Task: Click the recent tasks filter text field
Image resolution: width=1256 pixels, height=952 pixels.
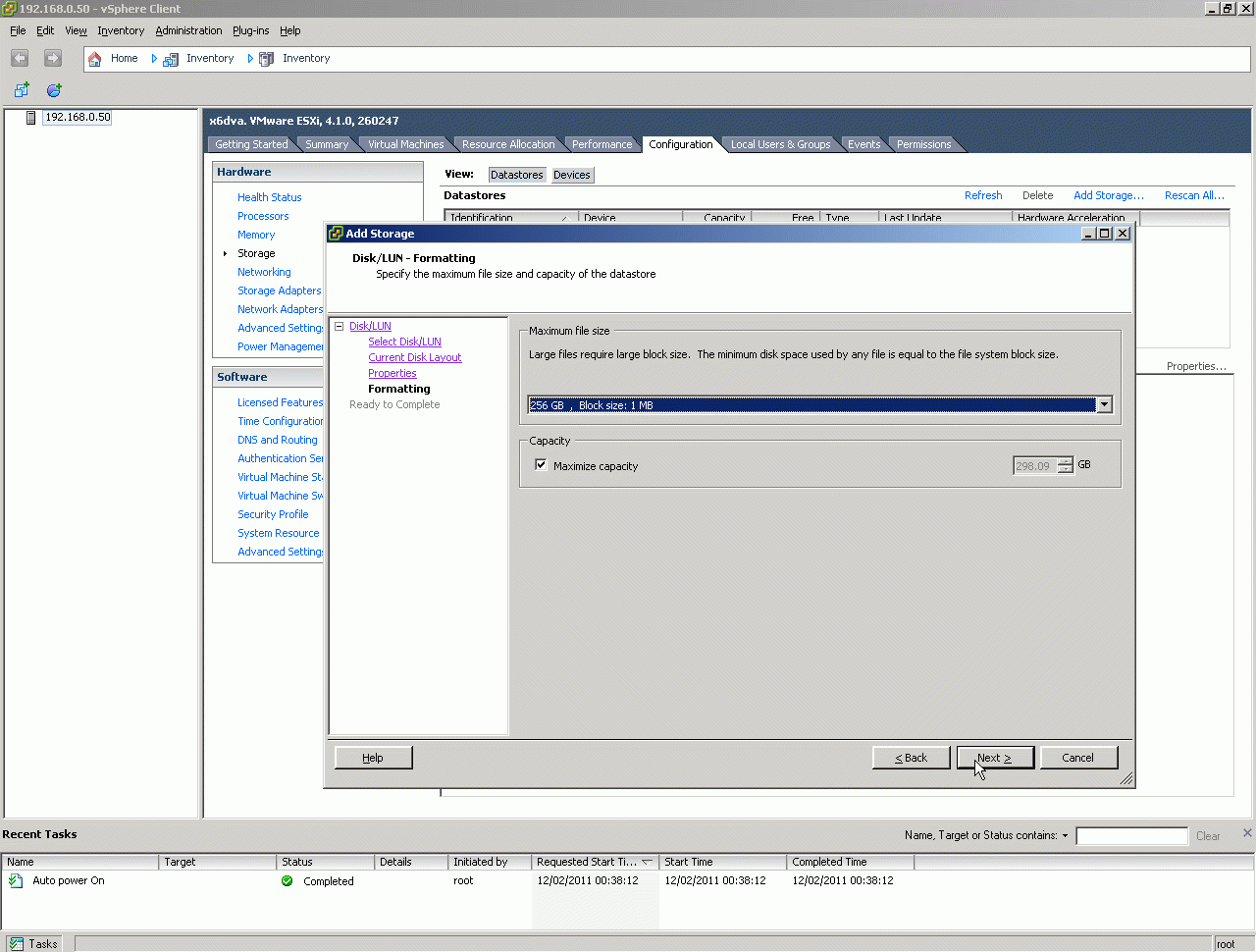Action: 1131,836
